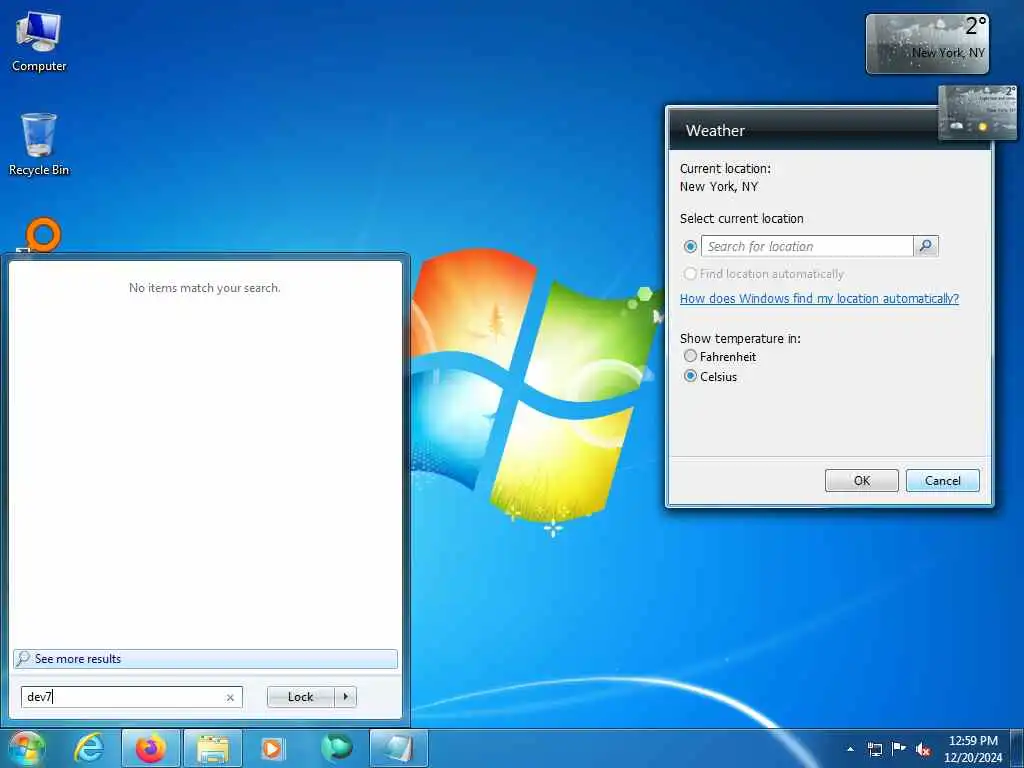Select the Celsius radio button
The image size is (1024, 768).
pyautogui.click(x=690, y=376)
